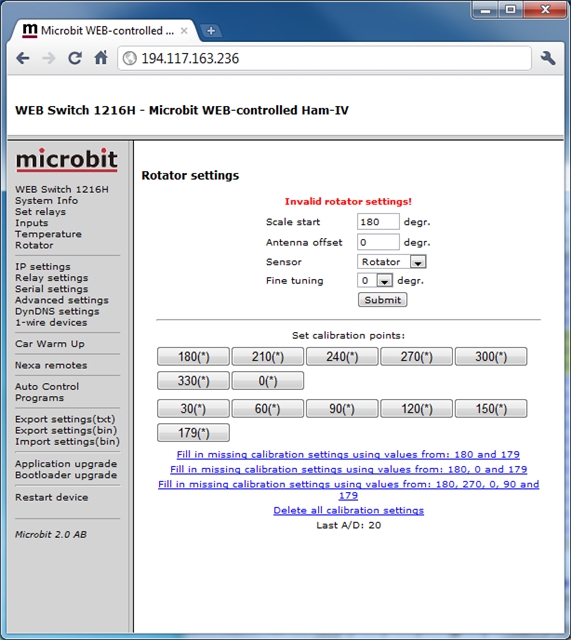
Task: Click Export settings(txt) link
Action: pos(65,419)
